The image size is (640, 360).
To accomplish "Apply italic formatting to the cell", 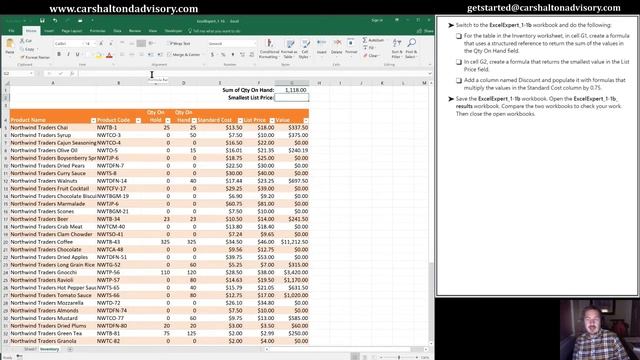I will [x=68, y=54].
